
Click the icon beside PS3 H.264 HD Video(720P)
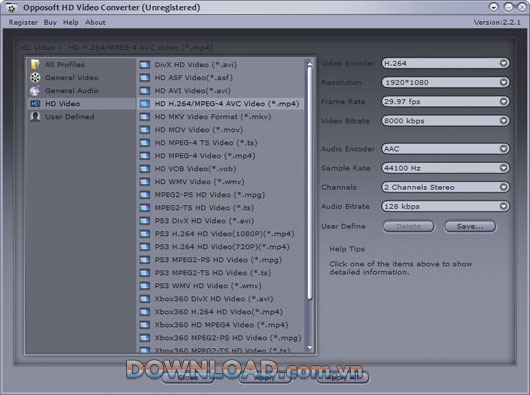tap(145, 247)
